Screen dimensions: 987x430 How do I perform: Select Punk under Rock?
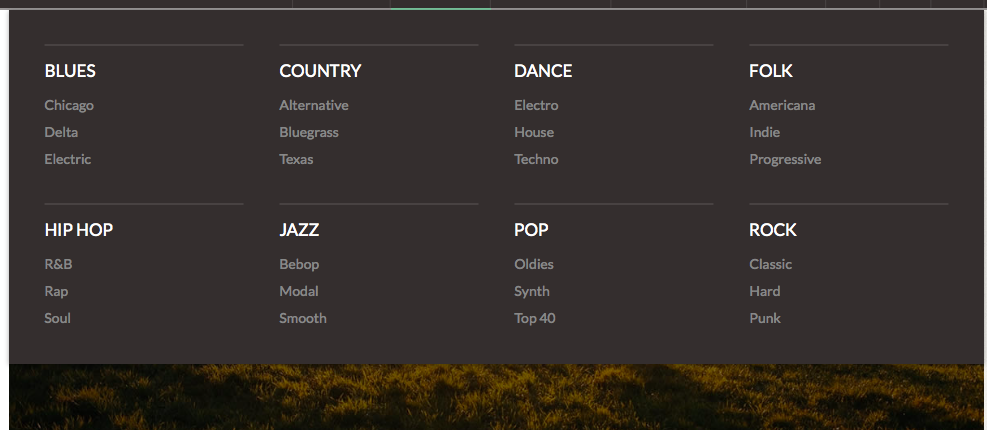765,318
